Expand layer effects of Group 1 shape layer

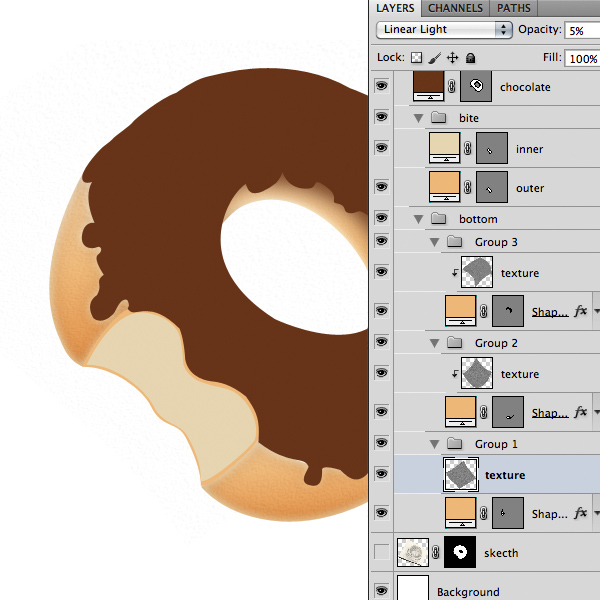[597, 514]
